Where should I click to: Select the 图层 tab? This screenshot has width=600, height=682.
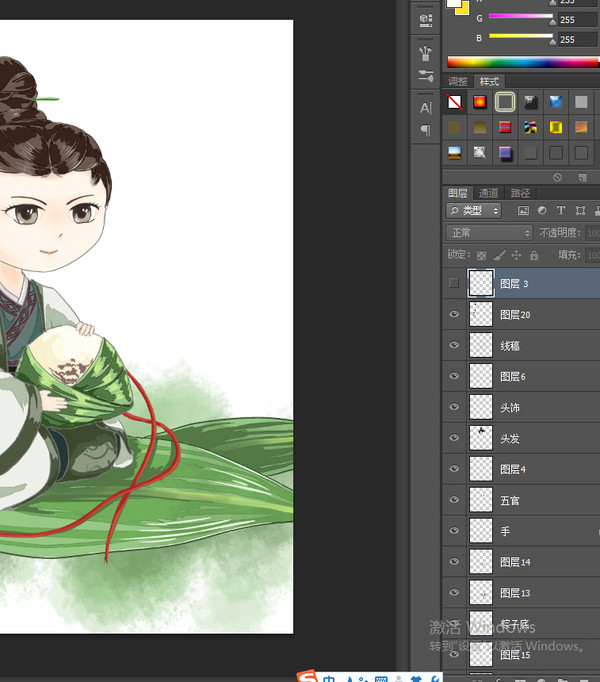458,193
